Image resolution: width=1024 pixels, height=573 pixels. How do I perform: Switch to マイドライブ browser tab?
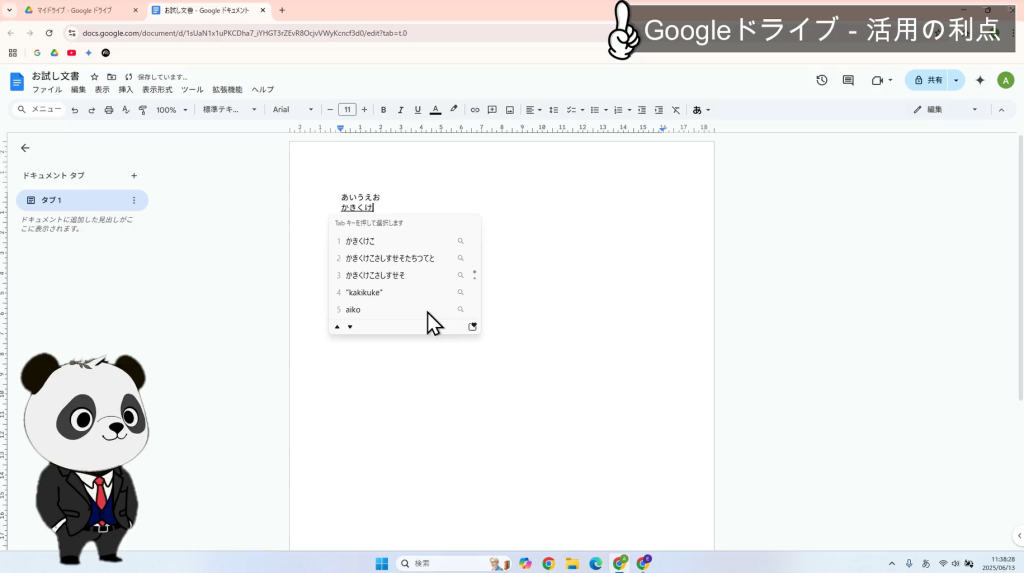(81, 10)
